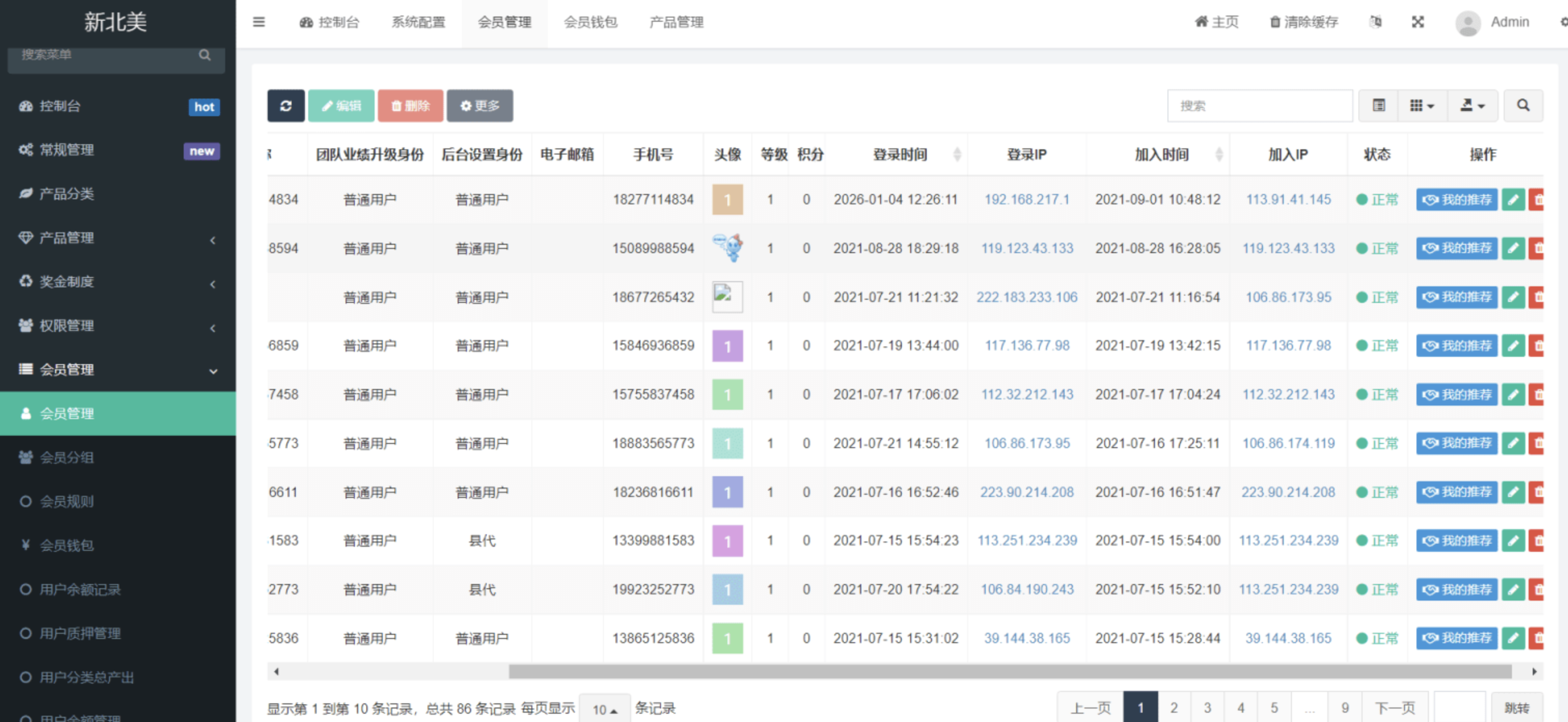Select the 编辑 (edit) toolbar icon

(x=341, y=105)
